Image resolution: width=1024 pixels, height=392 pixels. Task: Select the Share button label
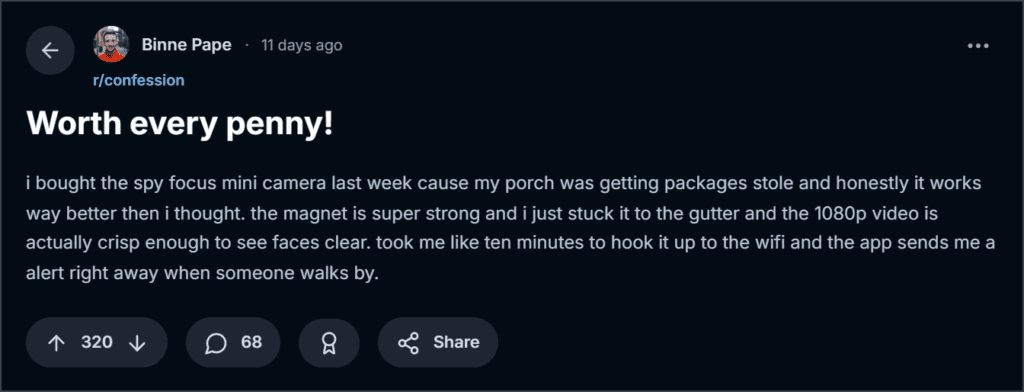point(456,342)
